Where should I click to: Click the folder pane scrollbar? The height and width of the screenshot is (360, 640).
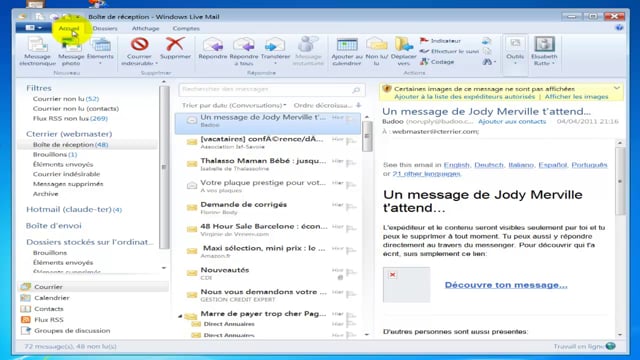(164, 167)
